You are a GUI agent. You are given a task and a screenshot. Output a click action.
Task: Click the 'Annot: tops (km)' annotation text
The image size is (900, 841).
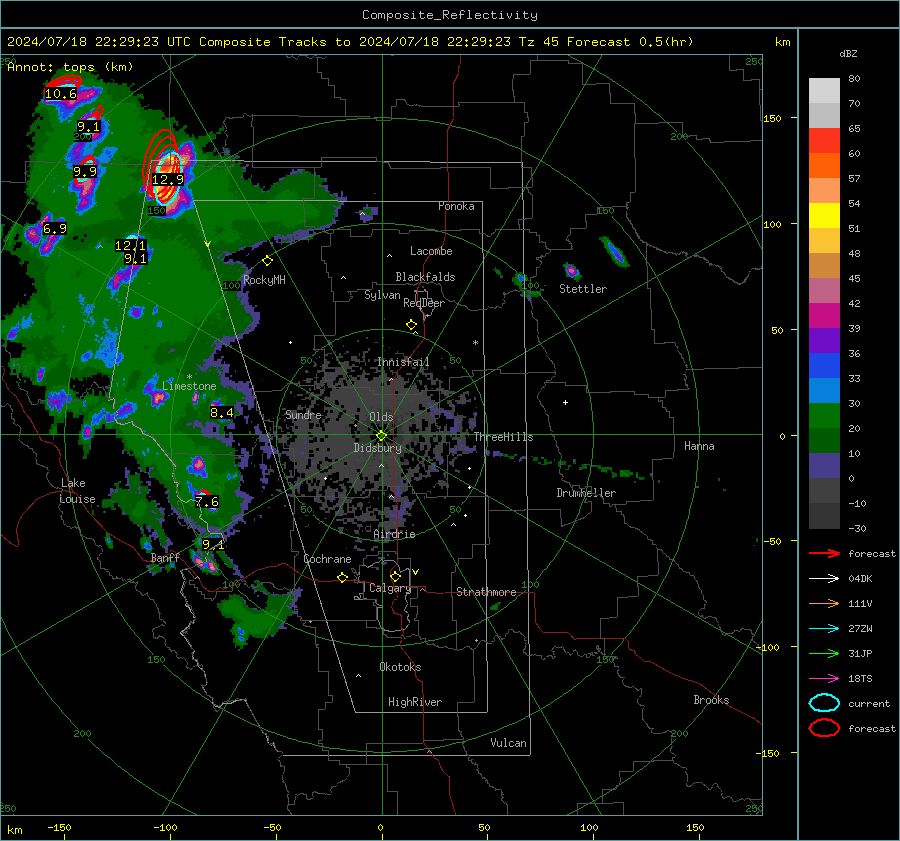[70, 67]
